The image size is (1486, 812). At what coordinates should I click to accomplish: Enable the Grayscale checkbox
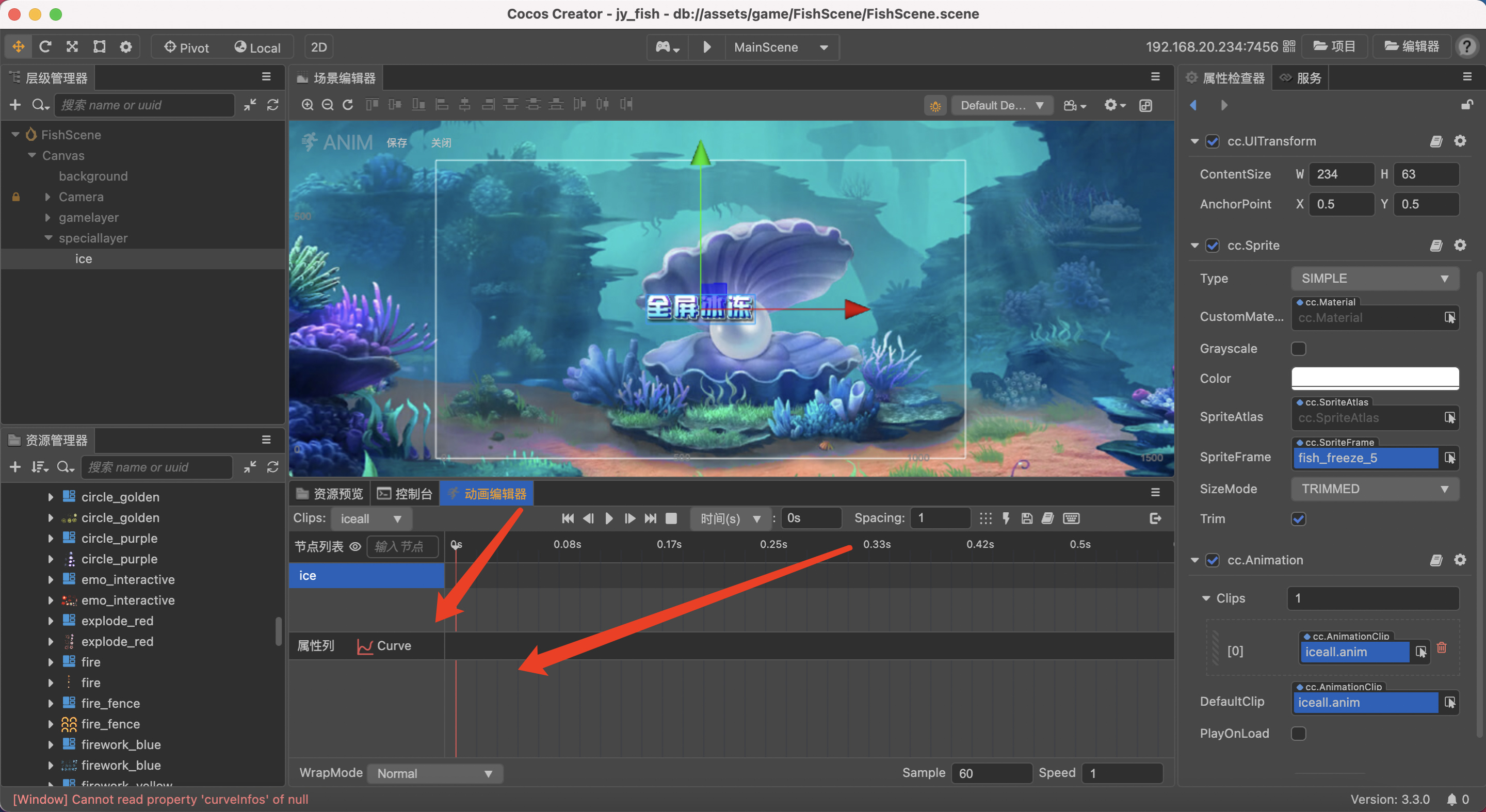[1298, 348]
